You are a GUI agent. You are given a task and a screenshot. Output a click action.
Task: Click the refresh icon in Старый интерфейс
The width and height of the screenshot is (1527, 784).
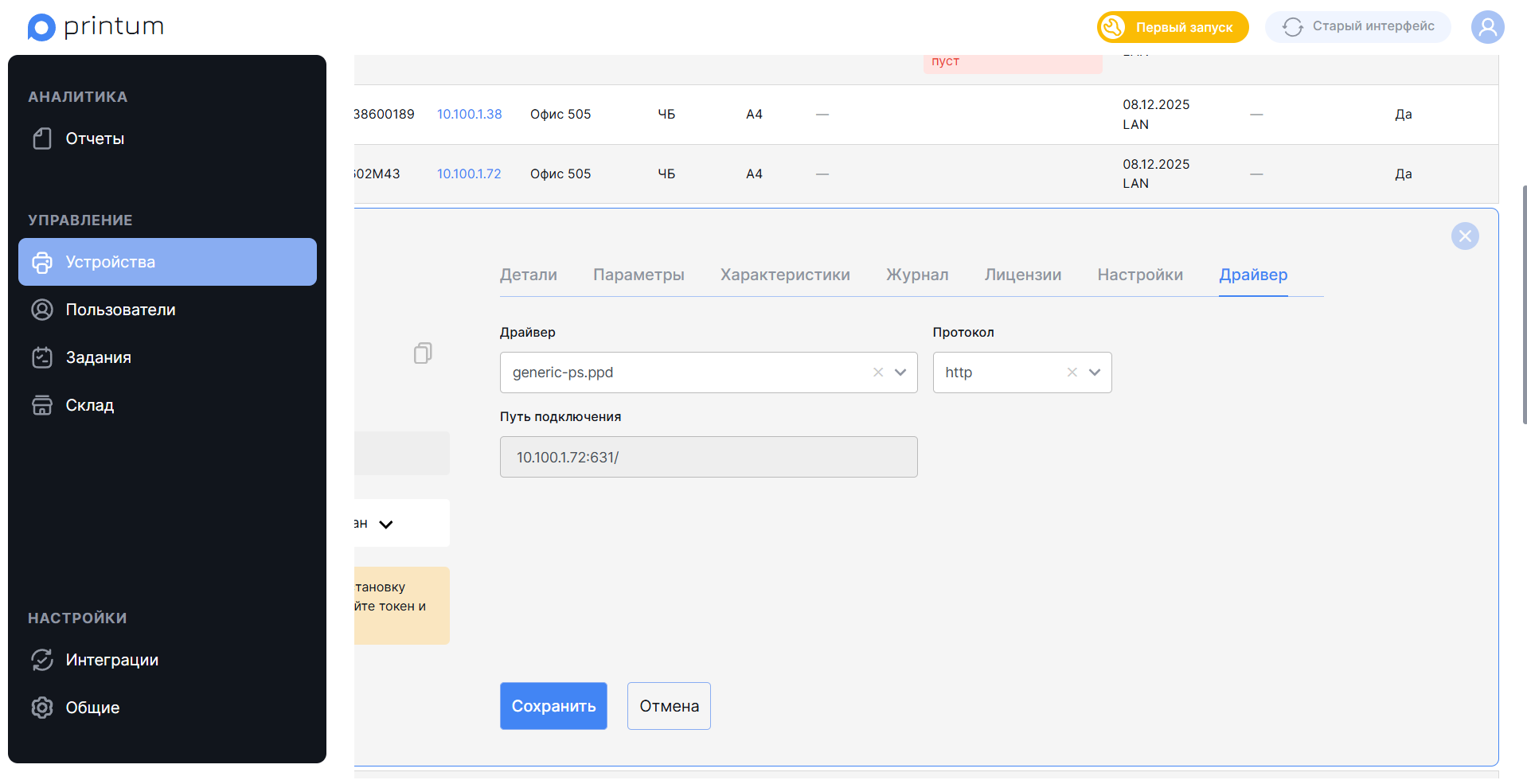[1293, 27]
